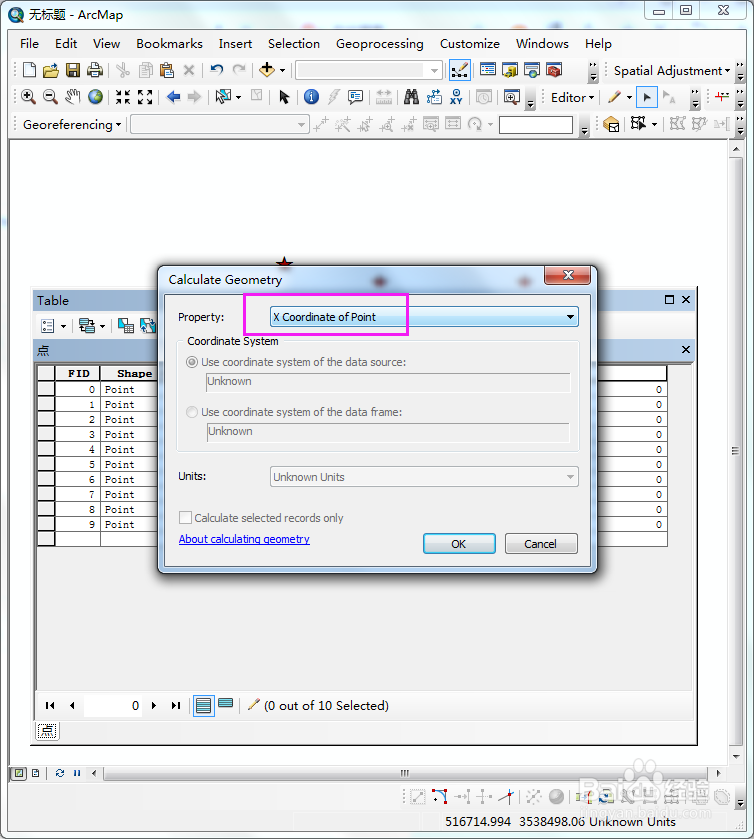
Task: Select the Zoom In tool
Action: pos(28,97)
